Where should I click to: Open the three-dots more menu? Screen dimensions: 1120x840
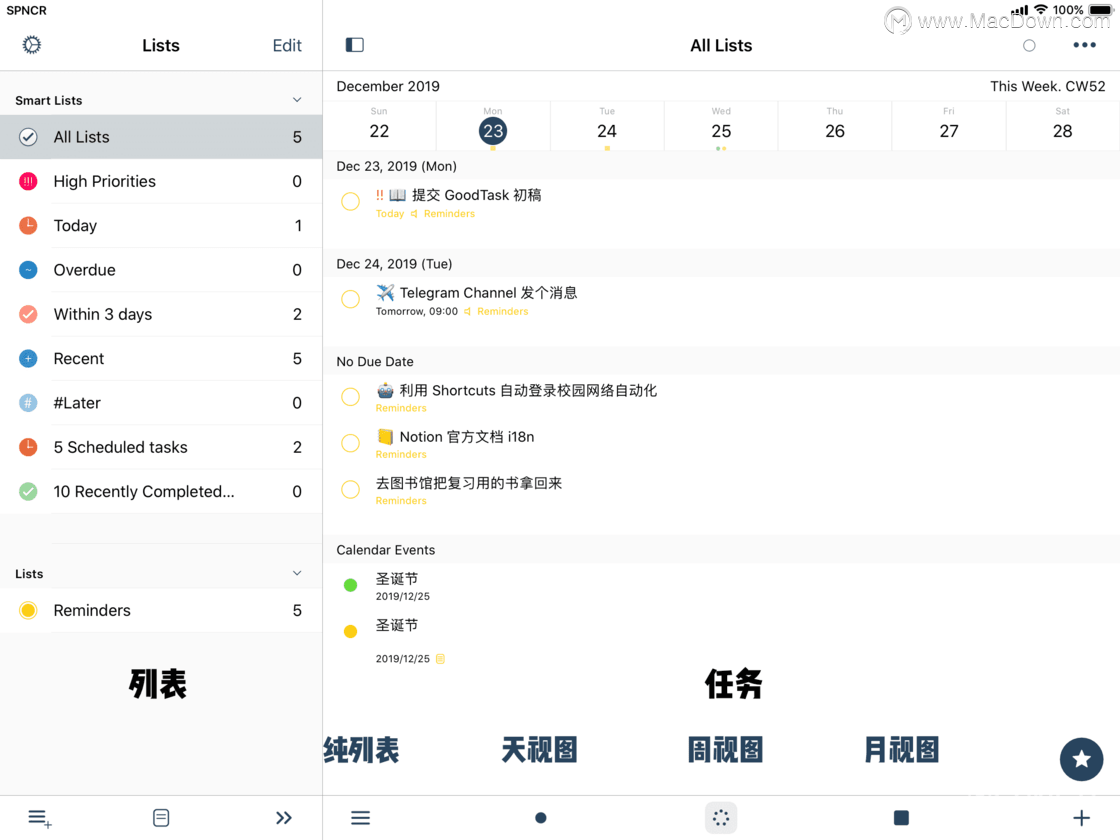tap(1084, 45)
